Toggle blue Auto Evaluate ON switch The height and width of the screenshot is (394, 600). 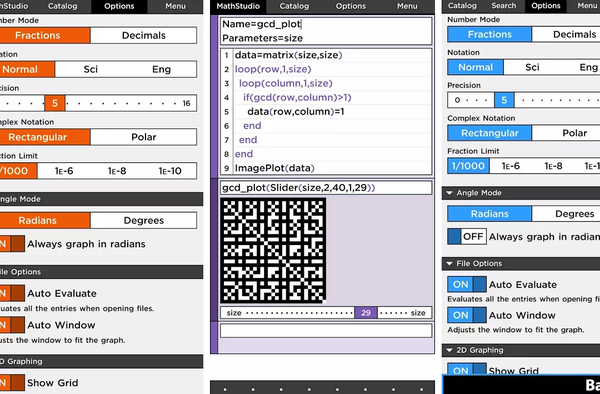click(x=467, y=285)
